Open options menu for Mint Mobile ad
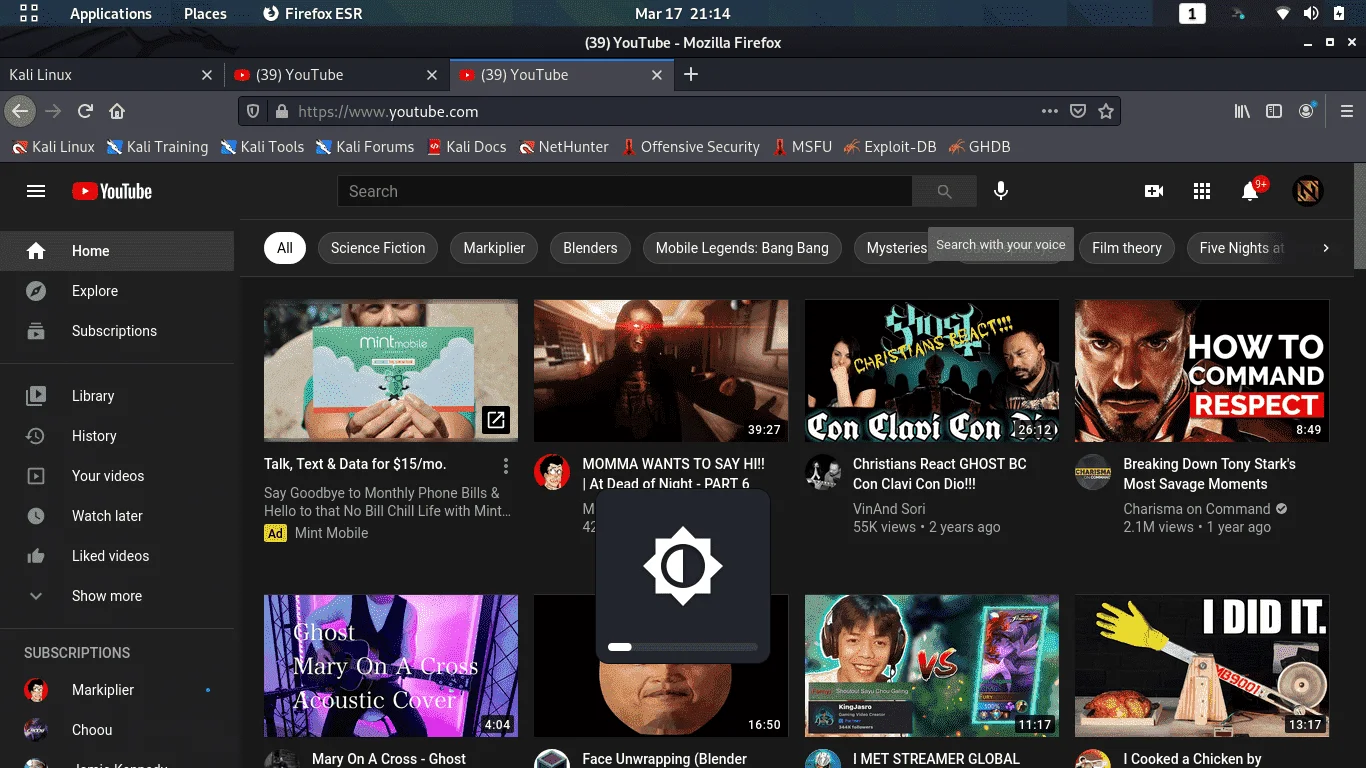 coord(506,466)
